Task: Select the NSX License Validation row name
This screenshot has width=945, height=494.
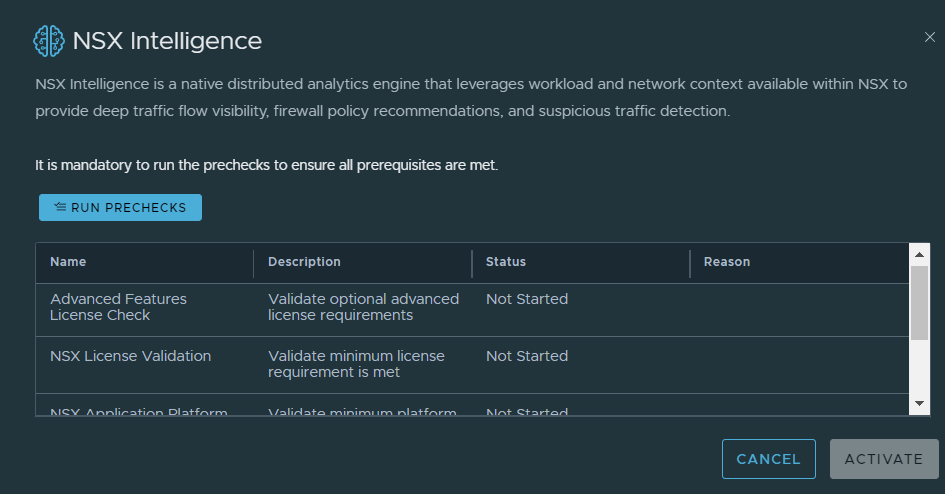Action: click(130, 356)
